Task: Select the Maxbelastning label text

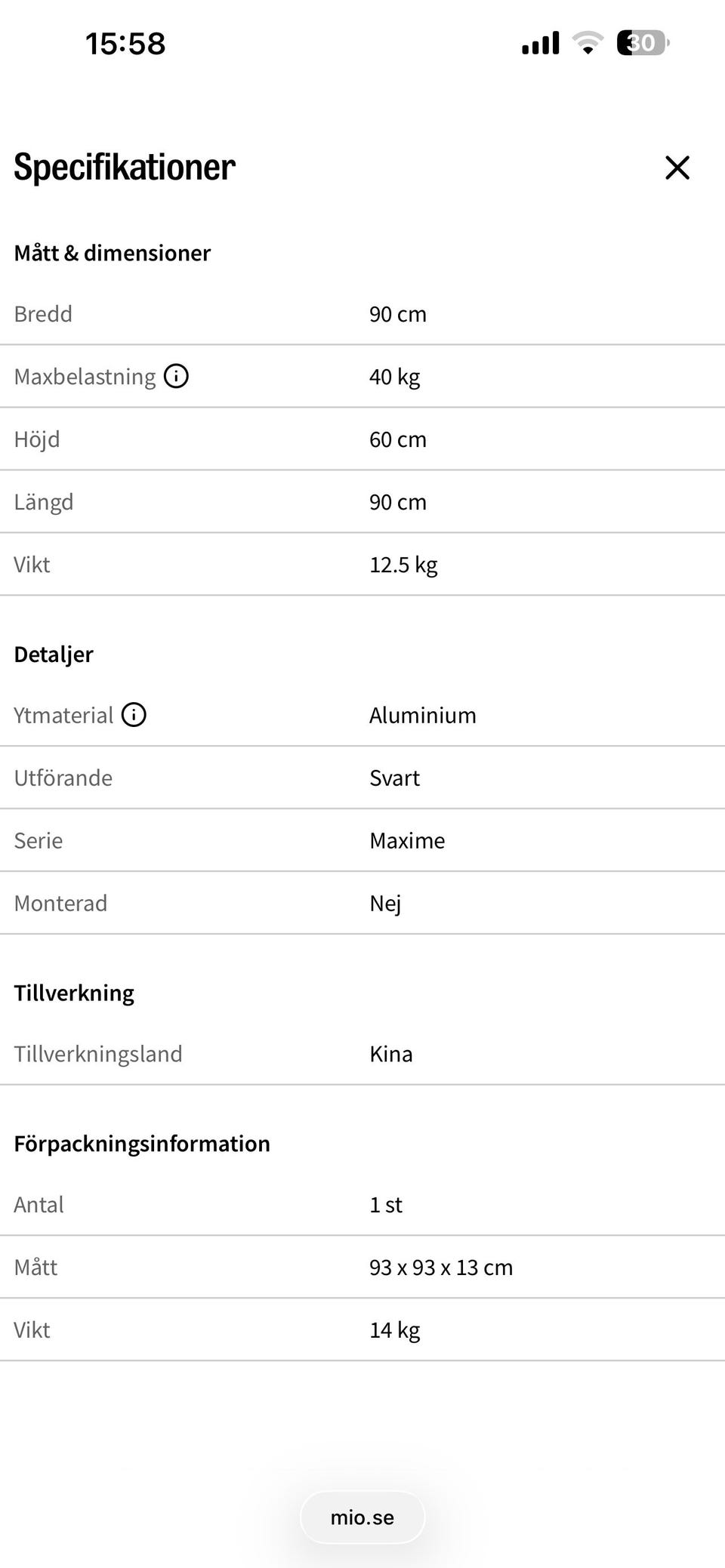Action: click(85, 376)
